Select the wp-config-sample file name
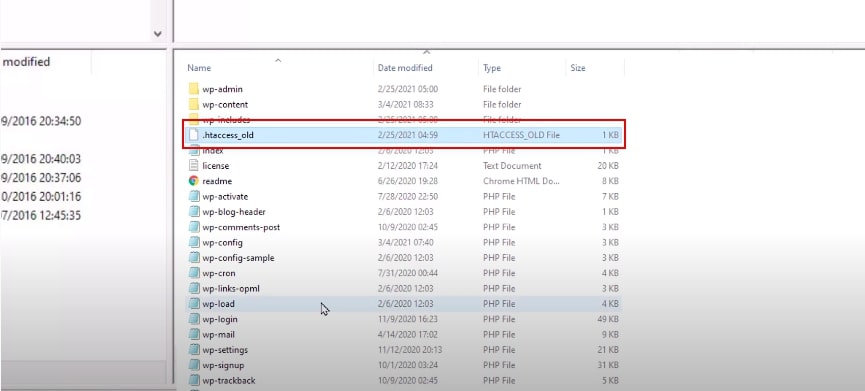The height and width of the screenshot is (391, 865). (x=238, y=258)
